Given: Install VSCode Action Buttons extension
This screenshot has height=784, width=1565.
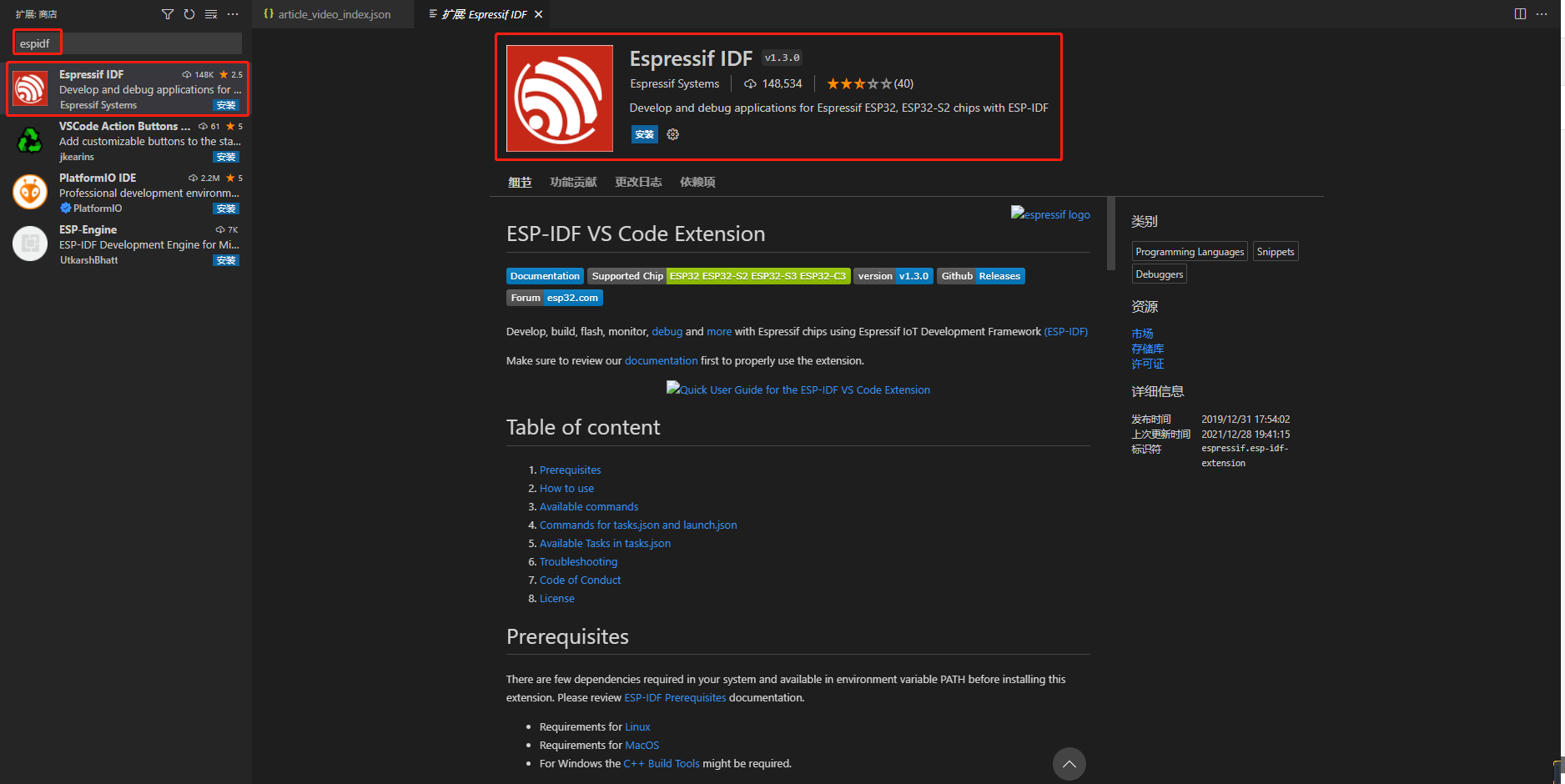Looking at the screenshot, I should coord(226,157).
